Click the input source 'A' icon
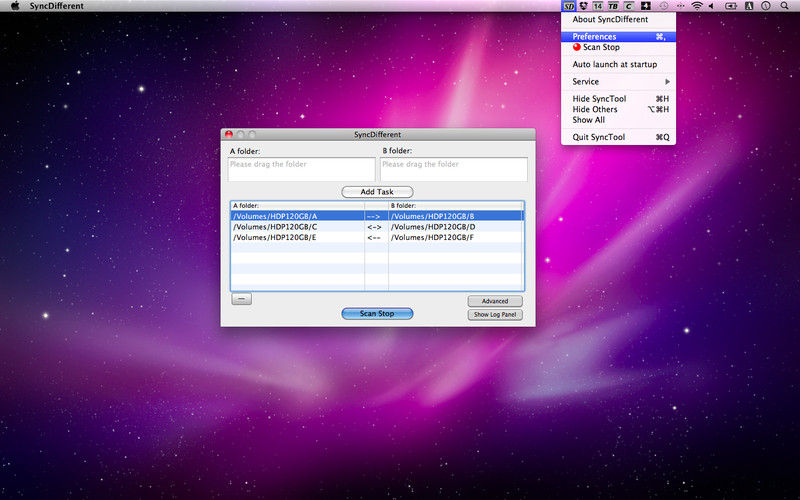Screen dimensions: 800x500 749,6
